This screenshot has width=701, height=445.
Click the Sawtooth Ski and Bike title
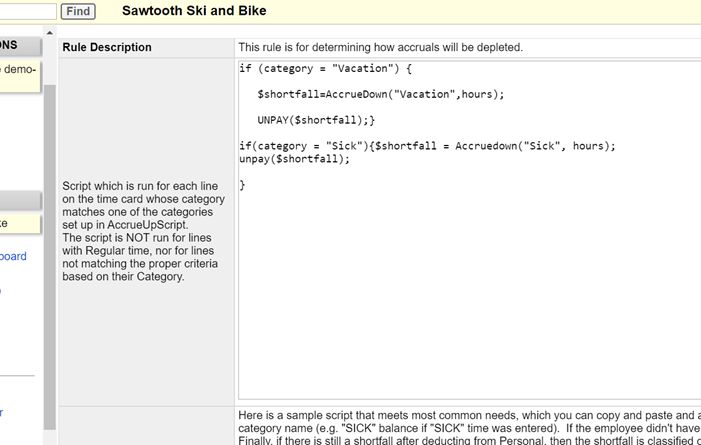coord(194,11)
